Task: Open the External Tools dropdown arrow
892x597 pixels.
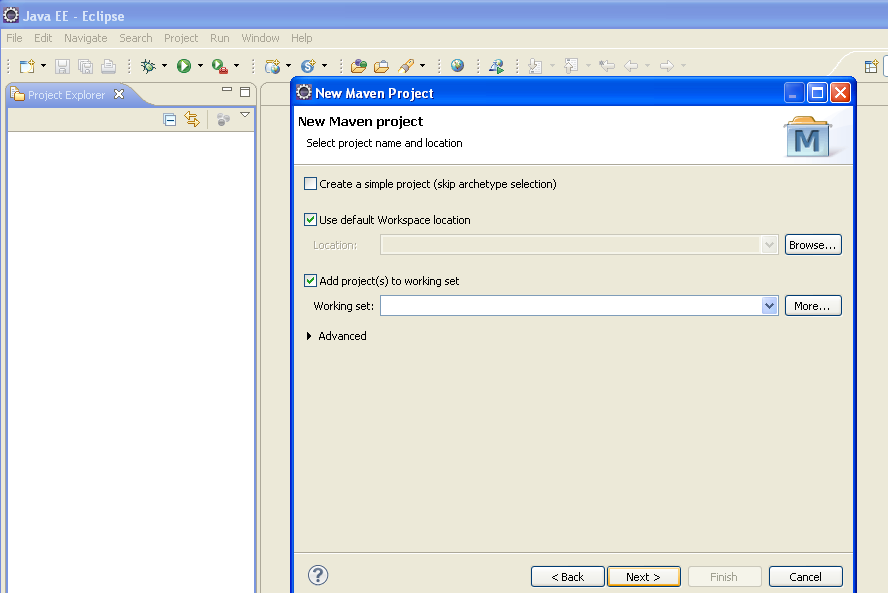Action: tap(237, 66)
